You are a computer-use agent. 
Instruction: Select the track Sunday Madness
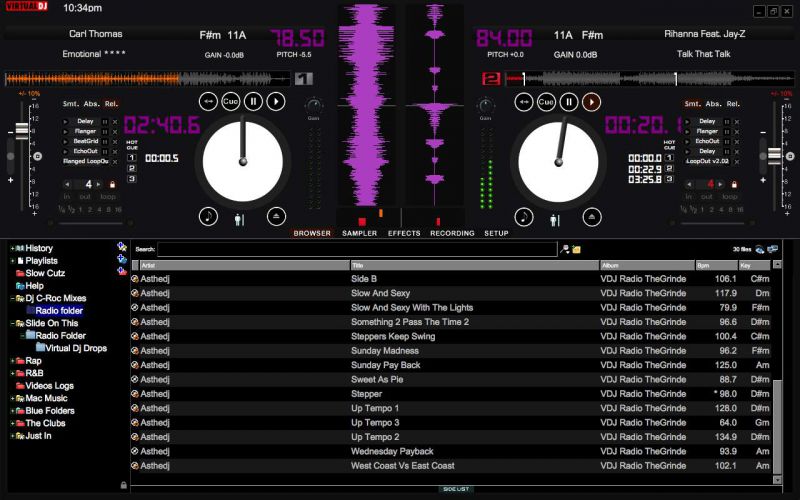pos(454,351)
